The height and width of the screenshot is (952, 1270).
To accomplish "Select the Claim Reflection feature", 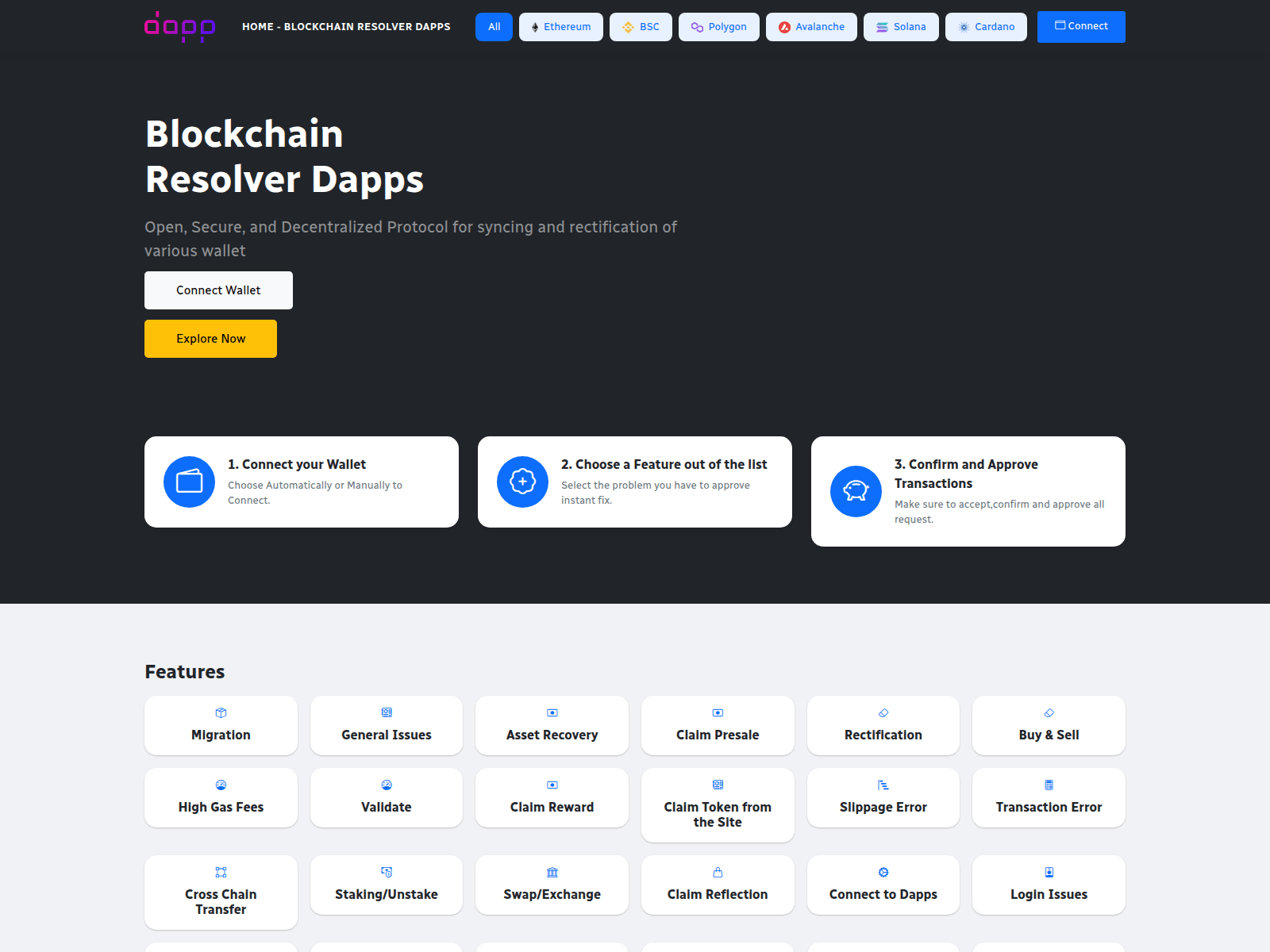I will [x=718, y=885].
